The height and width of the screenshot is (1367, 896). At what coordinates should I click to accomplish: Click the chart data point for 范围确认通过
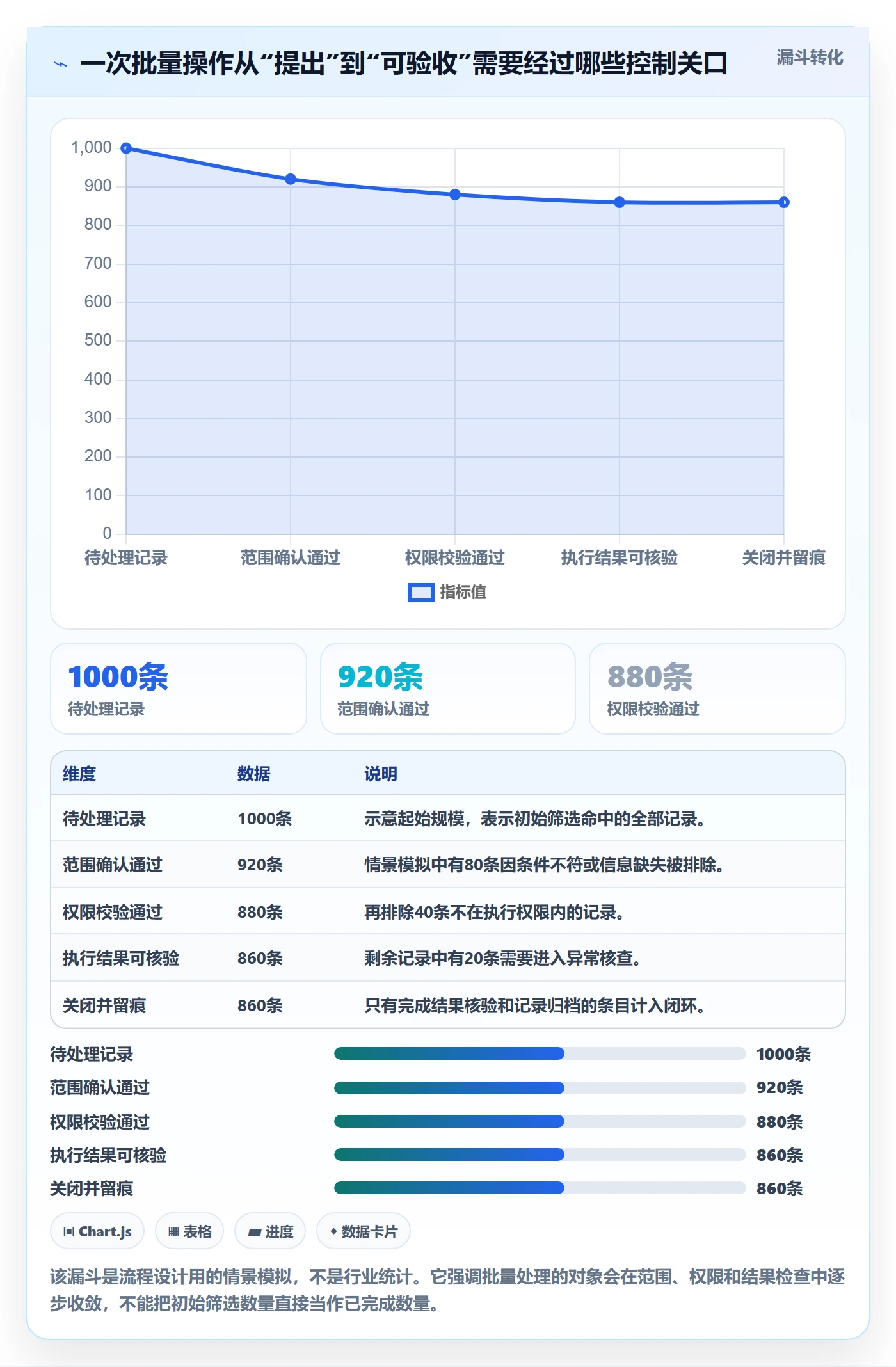pos(291,179)
